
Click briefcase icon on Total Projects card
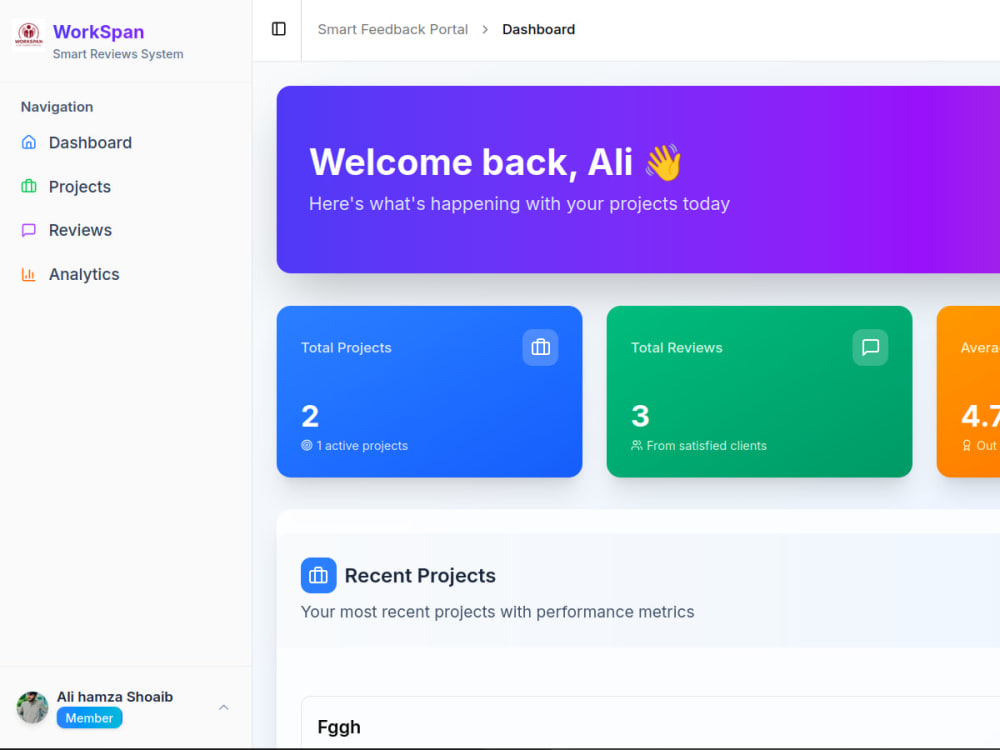tap(540, 348)
